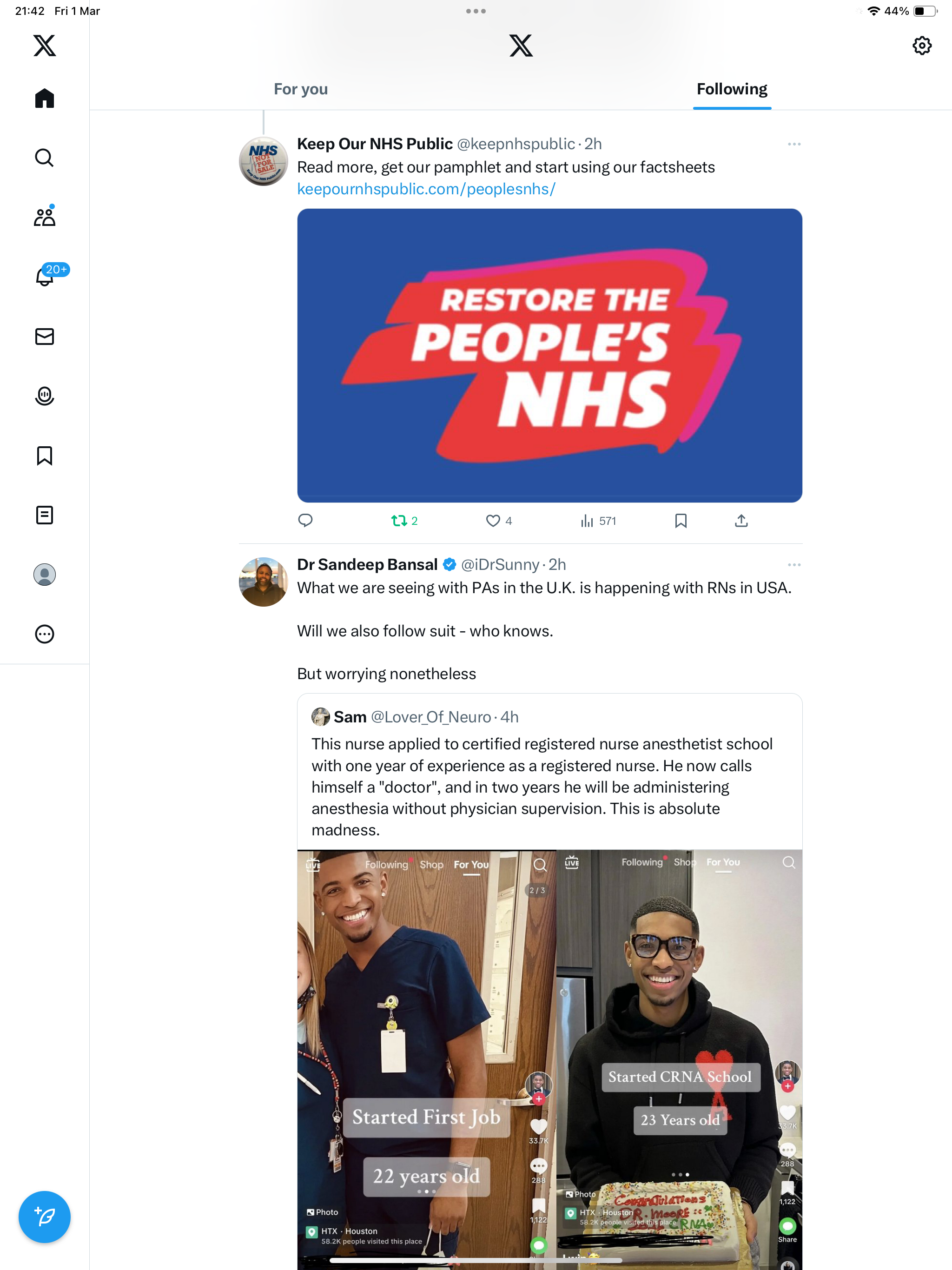Select the Following tab

(732, 89)
